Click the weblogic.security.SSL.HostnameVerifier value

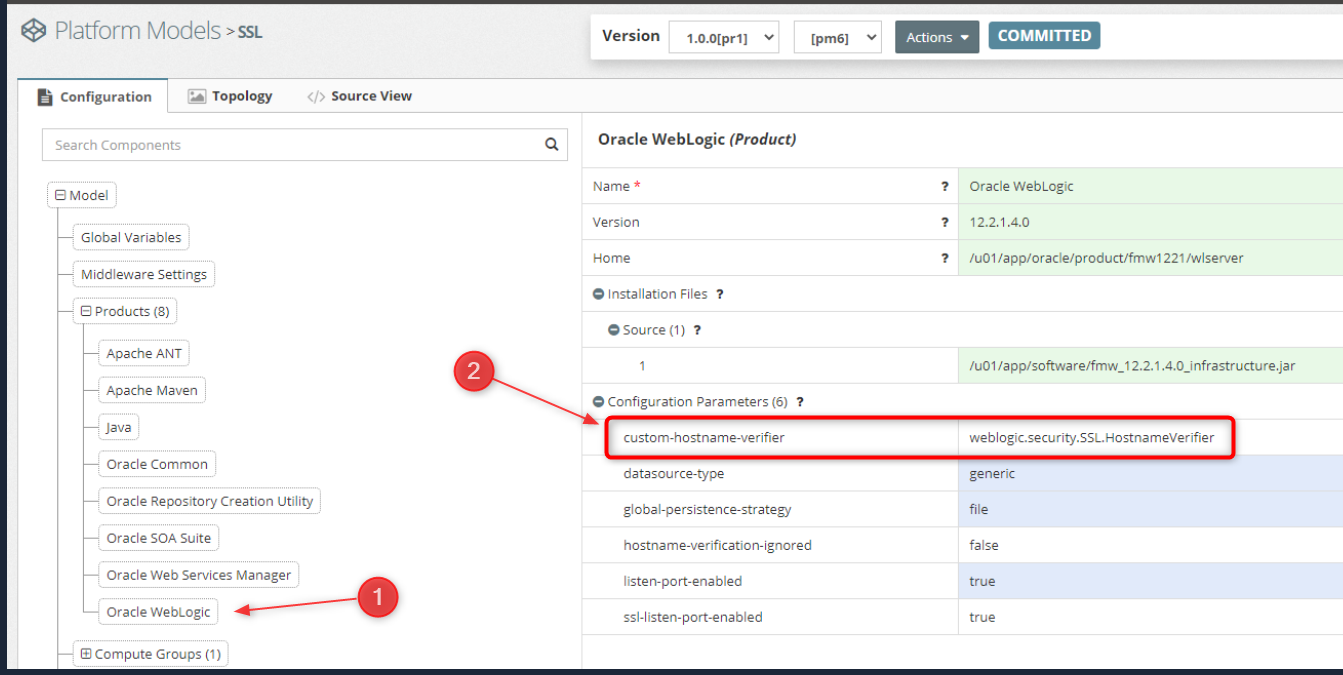[x=1092, y=438]
